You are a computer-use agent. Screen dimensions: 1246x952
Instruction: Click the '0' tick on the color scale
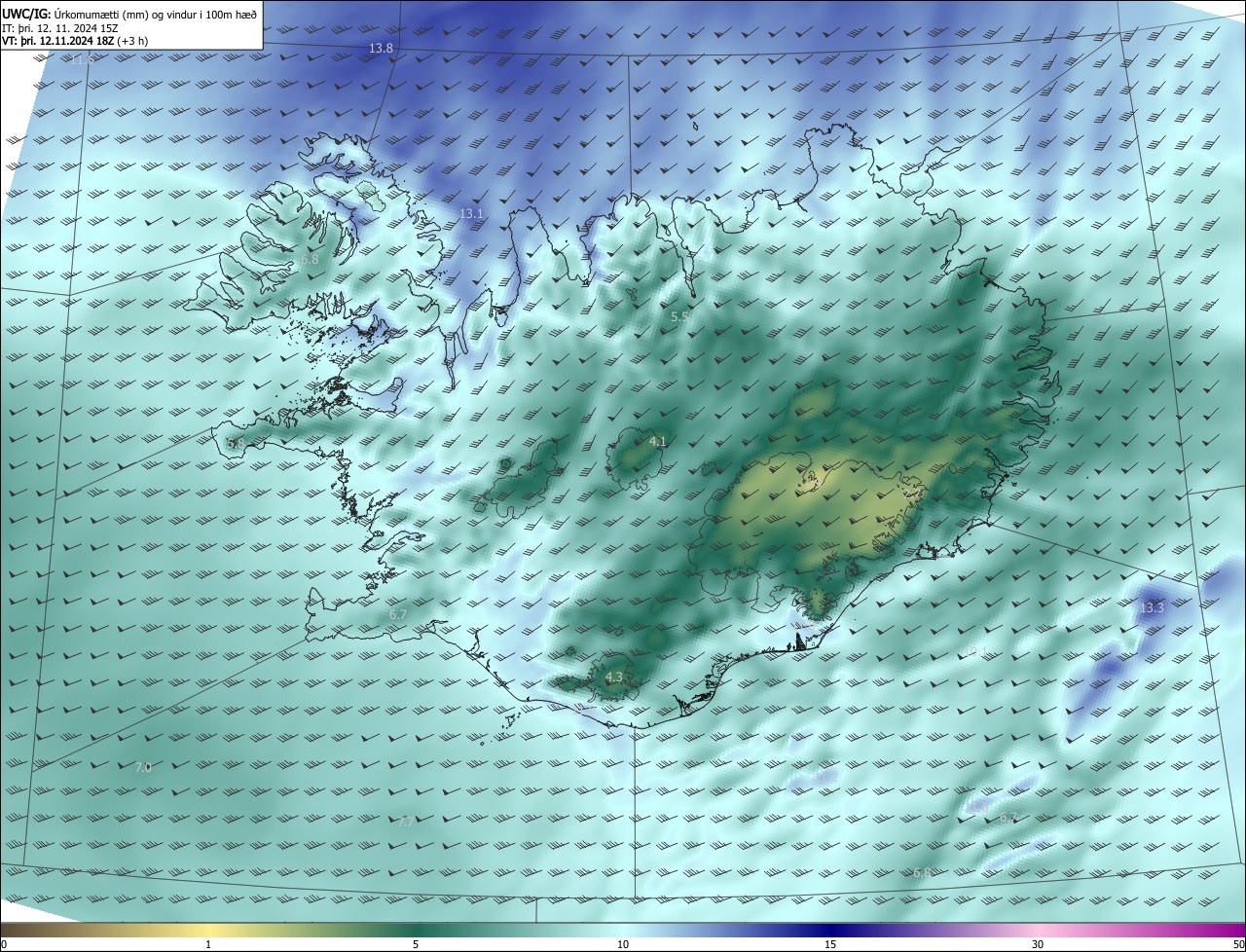tap(3, 945)
